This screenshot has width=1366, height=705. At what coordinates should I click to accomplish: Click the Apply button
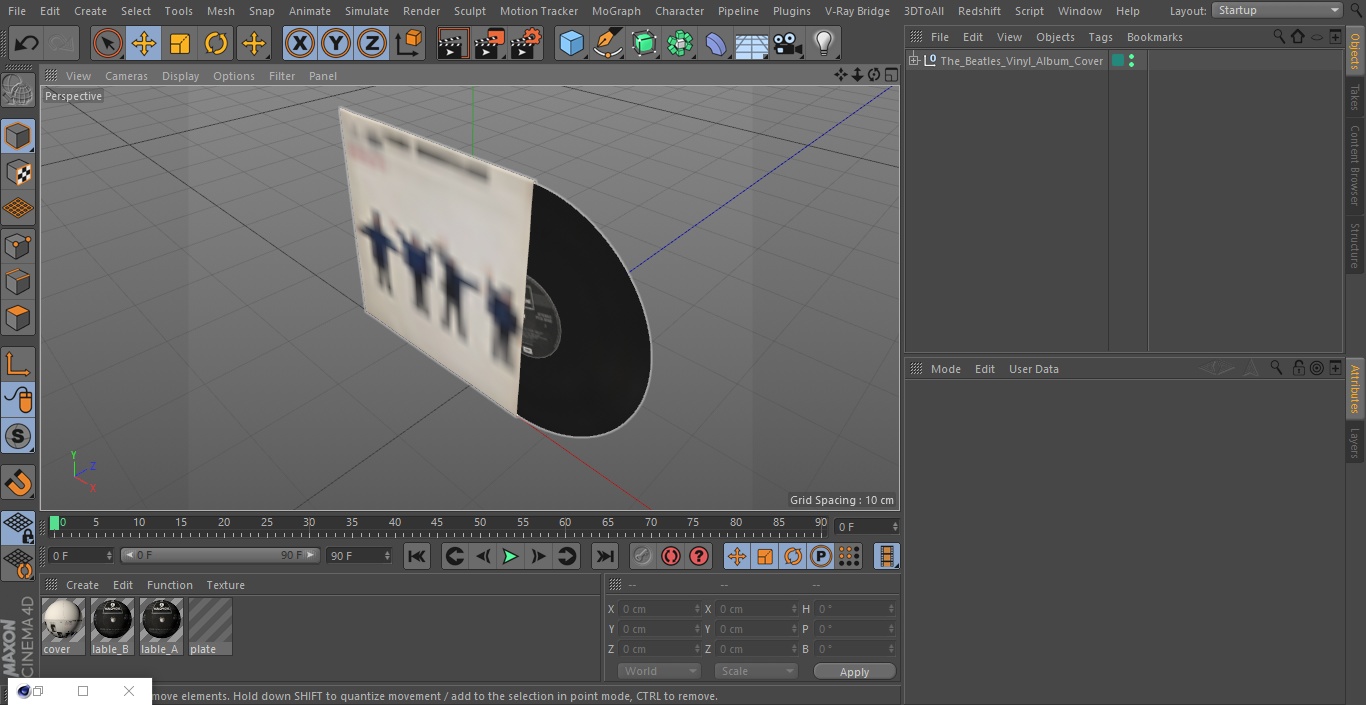pyautogui.click(x=854, y=672)
